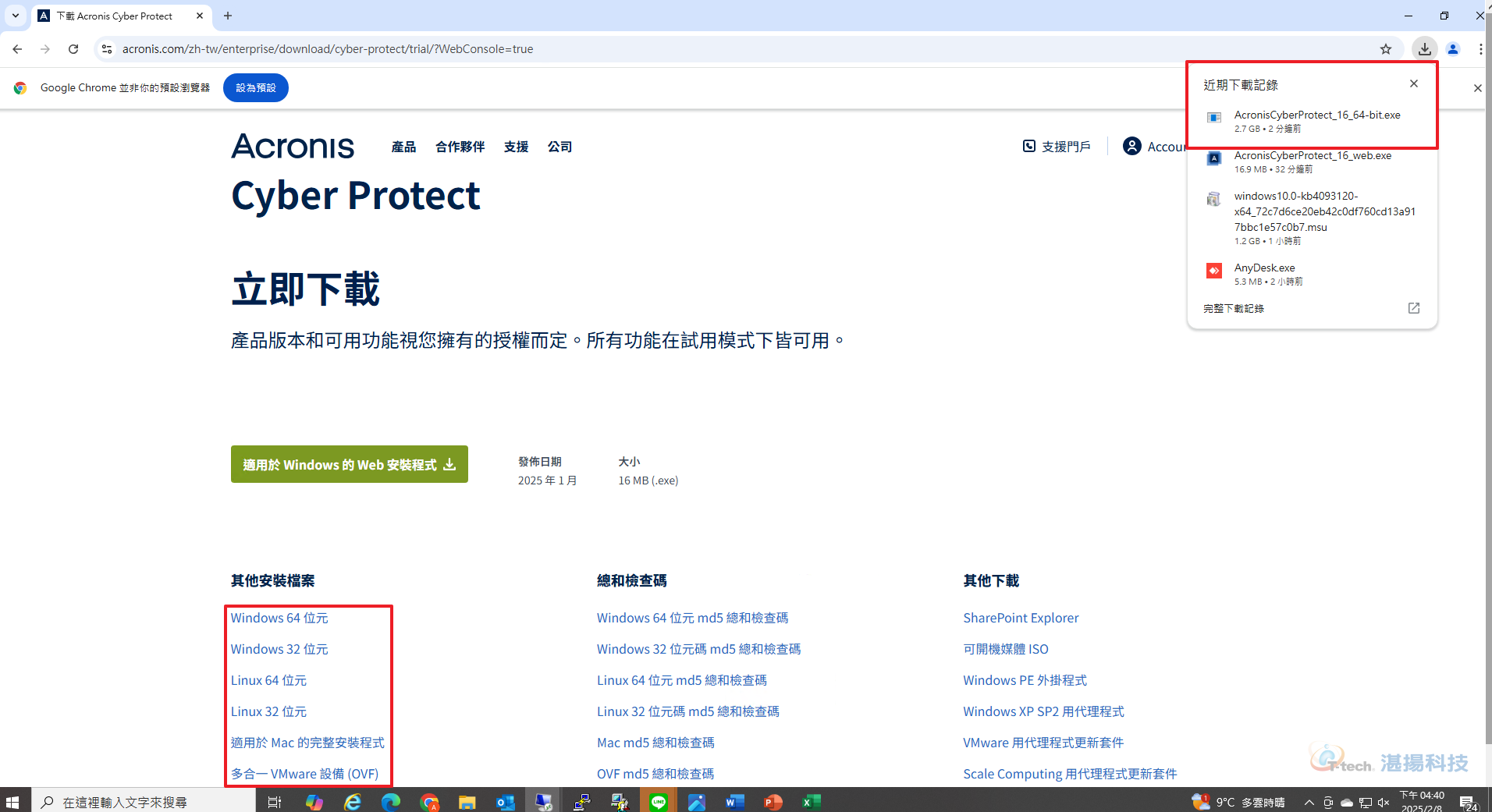Open OVF md5 總和檢查碼 link
This screenshot has height=812, width=1492.
pos(655,774)
